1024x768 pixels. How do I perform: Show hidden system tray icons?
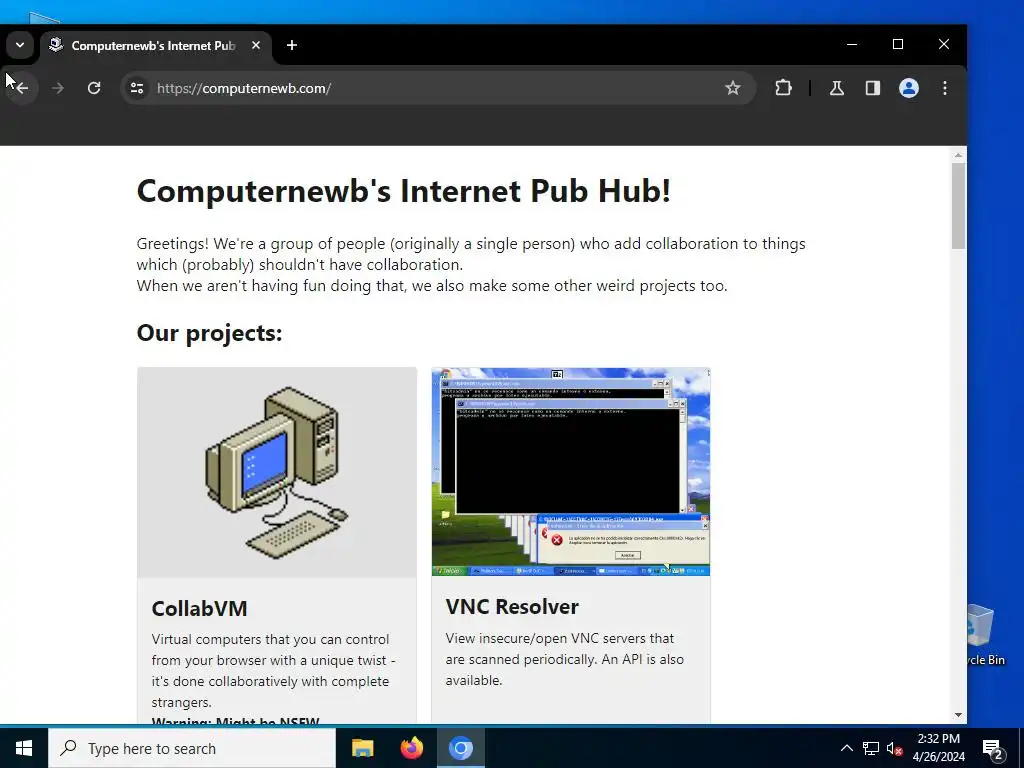click(x=846, y=748)
